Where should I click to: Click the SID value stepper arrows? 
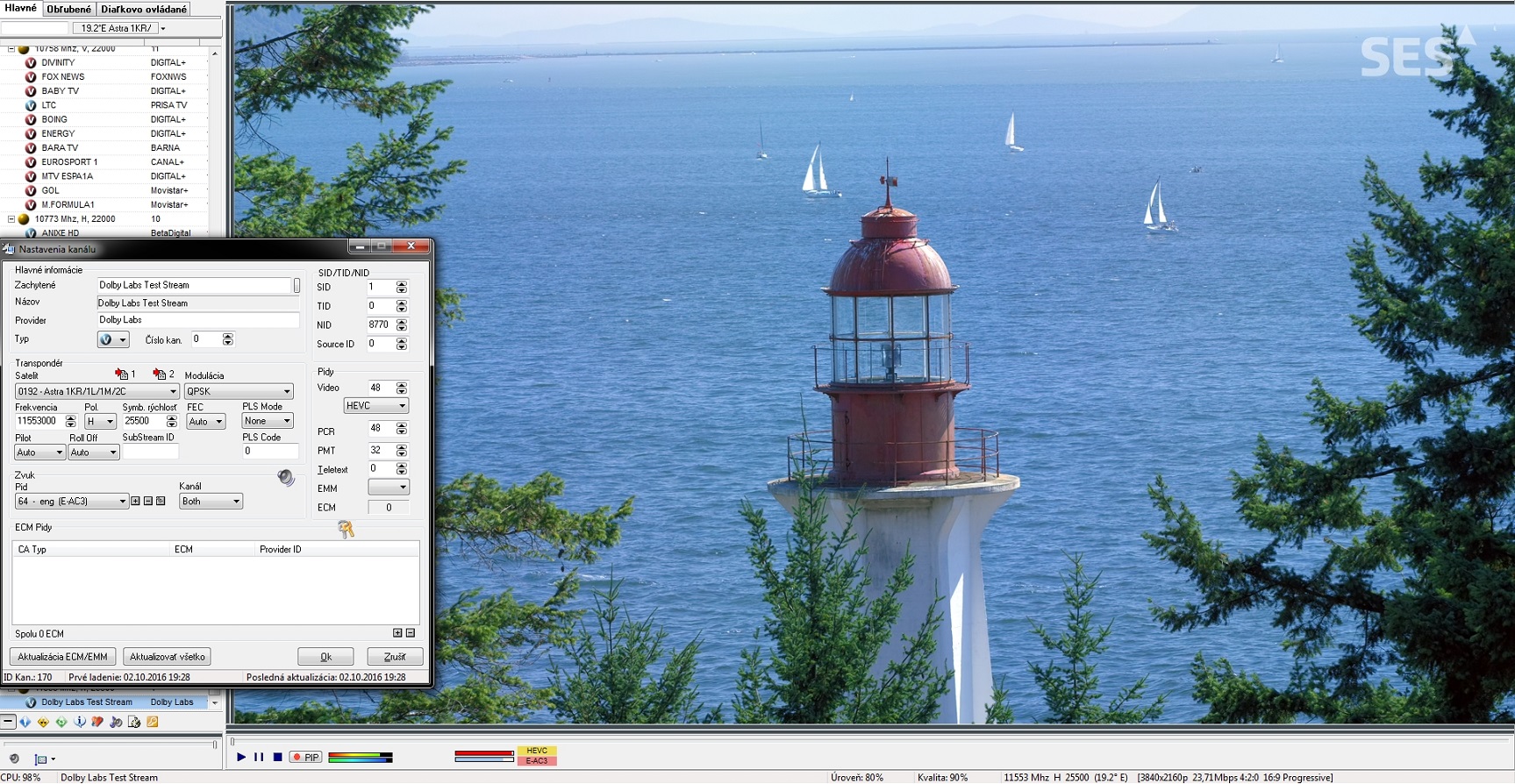[x=402, y=288]
